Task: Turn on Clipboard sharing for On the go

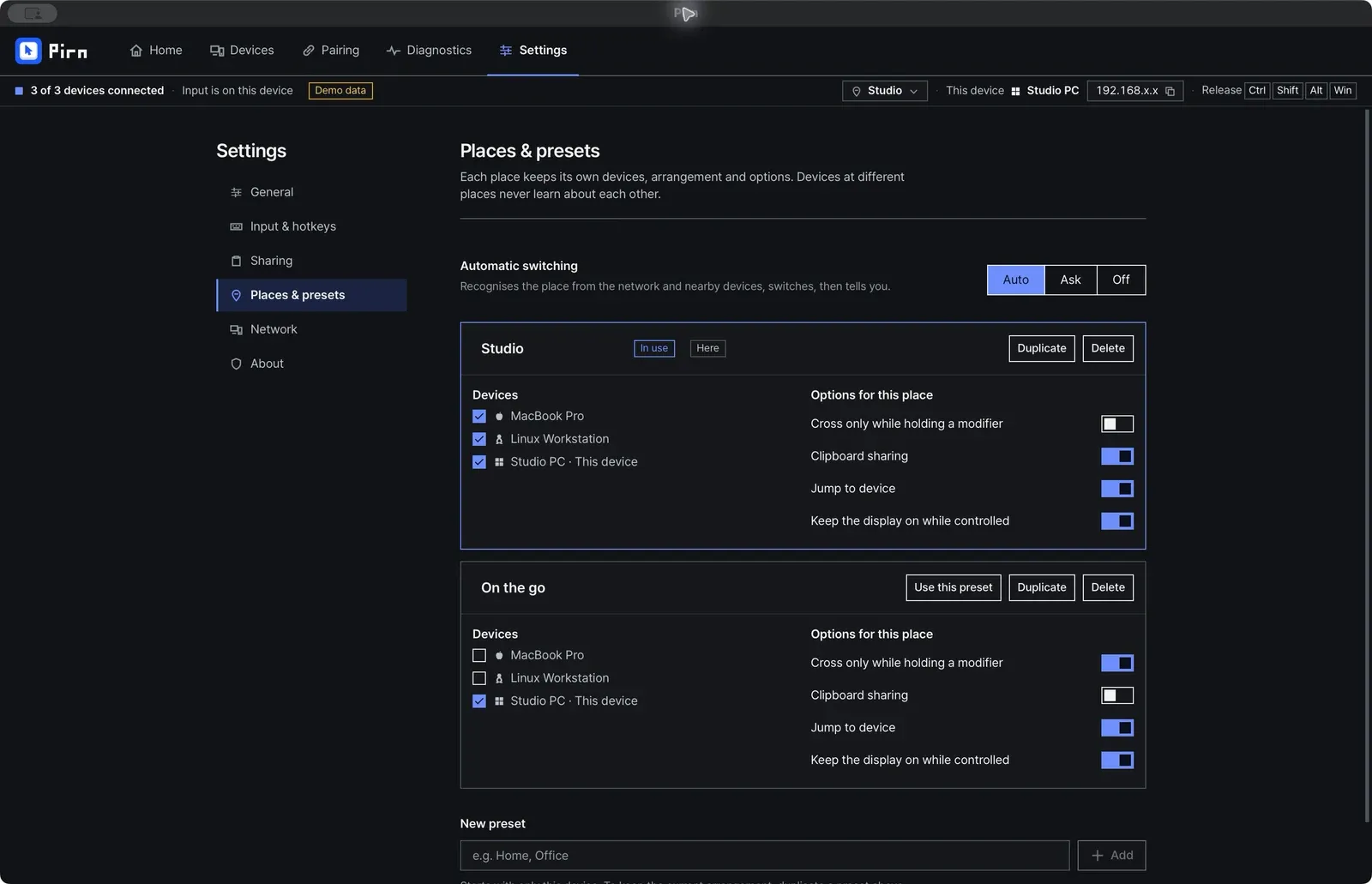Action: [x=1117, y=695]
